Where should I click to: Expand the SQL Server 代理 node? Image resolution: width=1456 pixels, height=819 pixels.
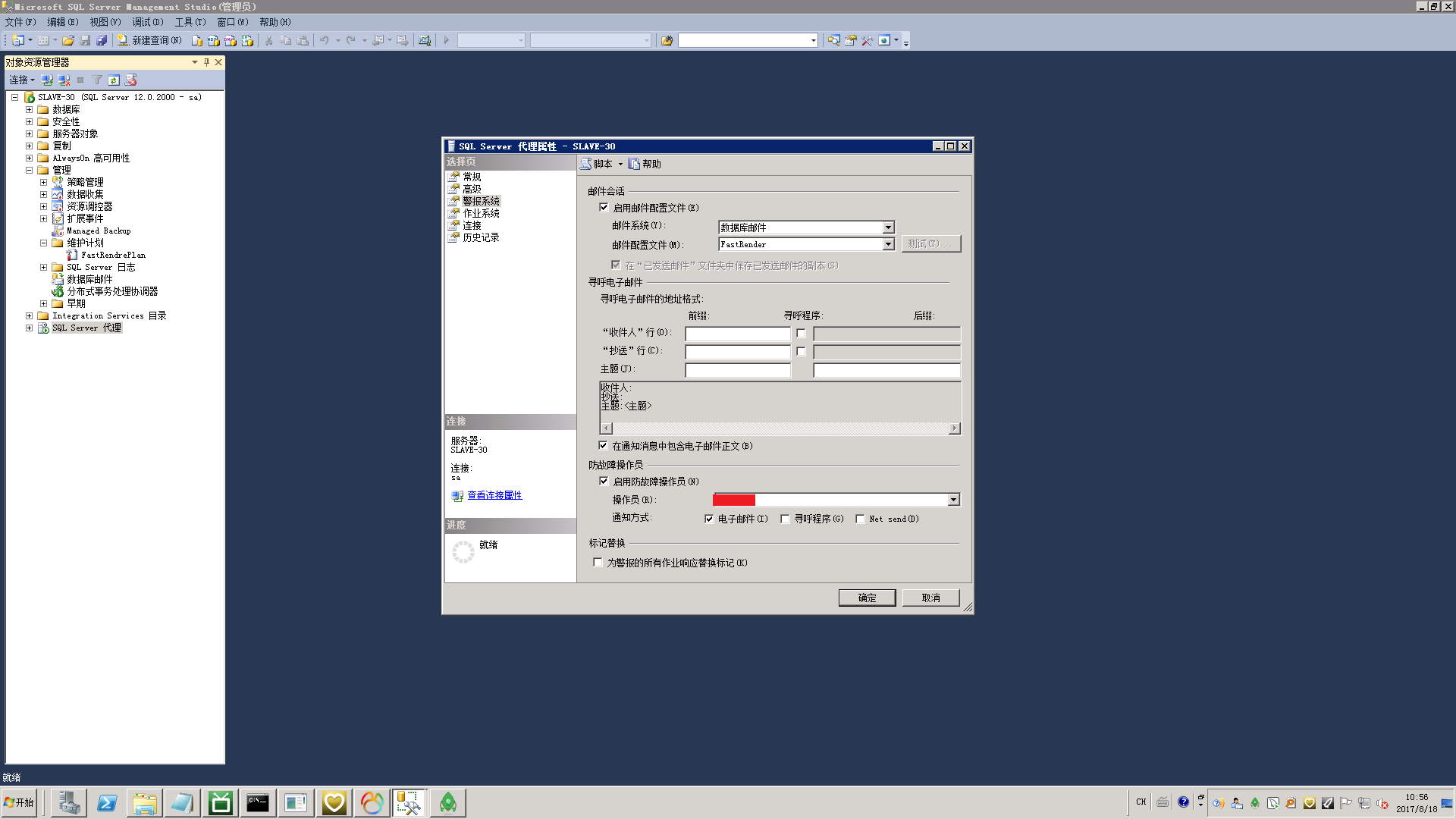pos(29,328)
